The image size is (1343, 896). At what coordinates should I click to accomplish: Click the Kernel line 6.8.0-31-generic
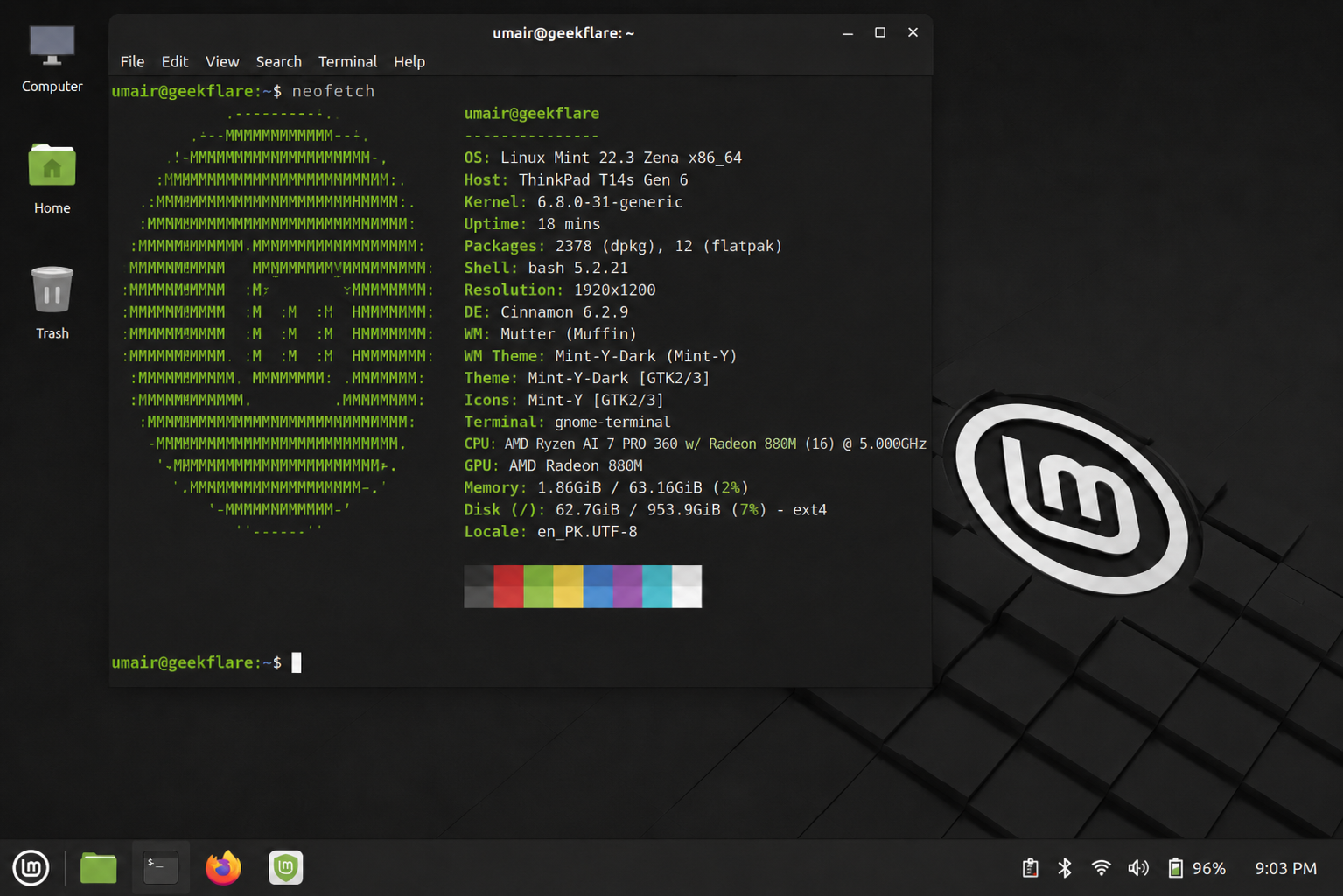click(x=573, y=202)
